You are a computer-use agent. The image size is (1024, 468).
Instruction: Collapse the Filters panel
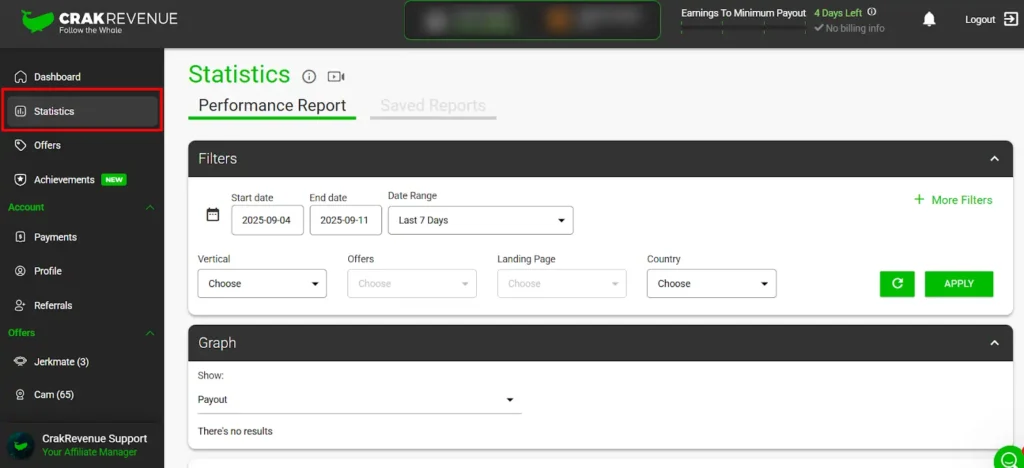pos(994,159)
